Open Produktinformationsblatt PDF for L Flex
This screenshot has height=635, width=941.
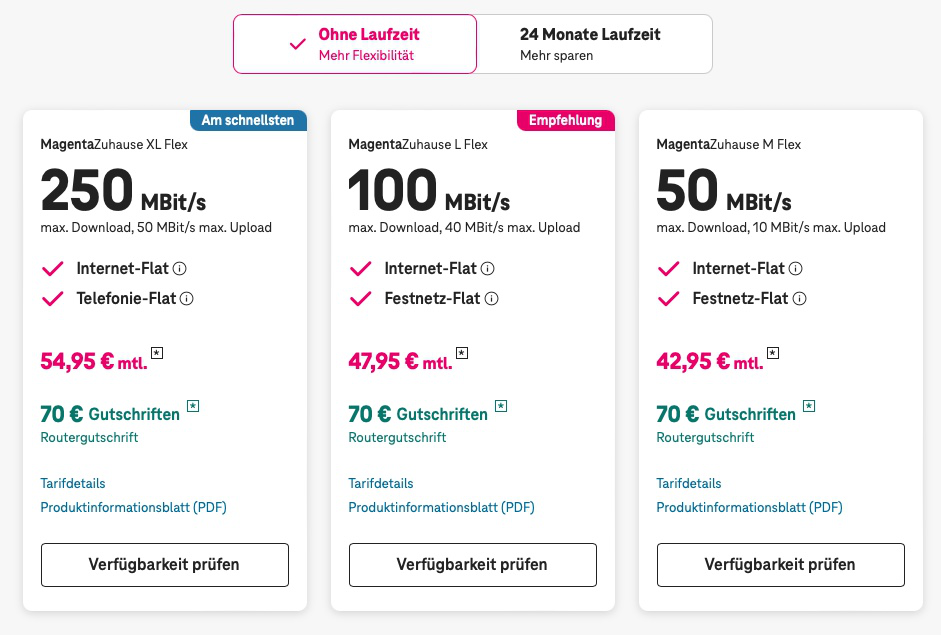pyautogui.click(x=441, y=508)
